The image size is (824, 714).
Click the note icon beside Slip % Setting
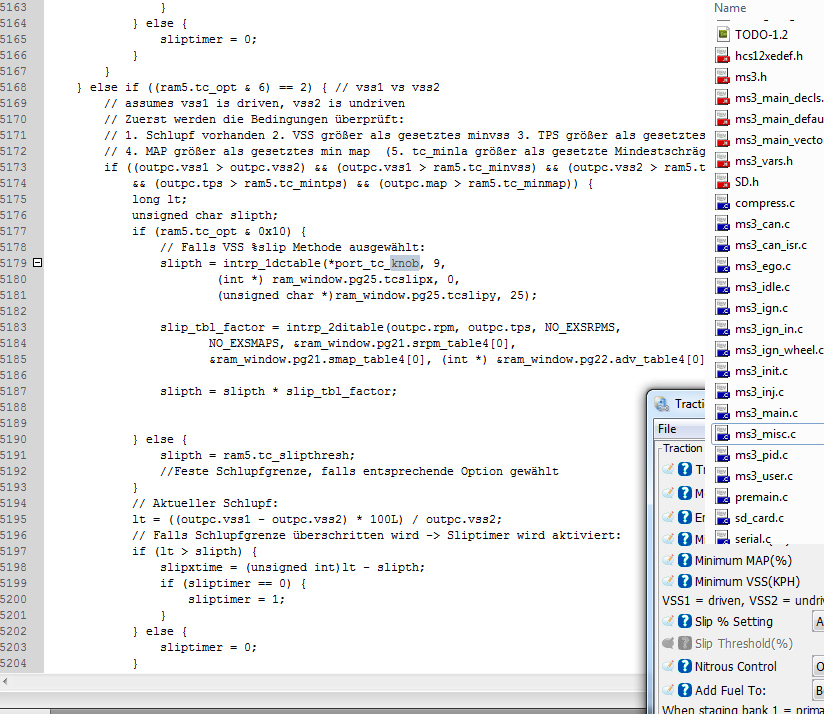[x=669, y=622]
